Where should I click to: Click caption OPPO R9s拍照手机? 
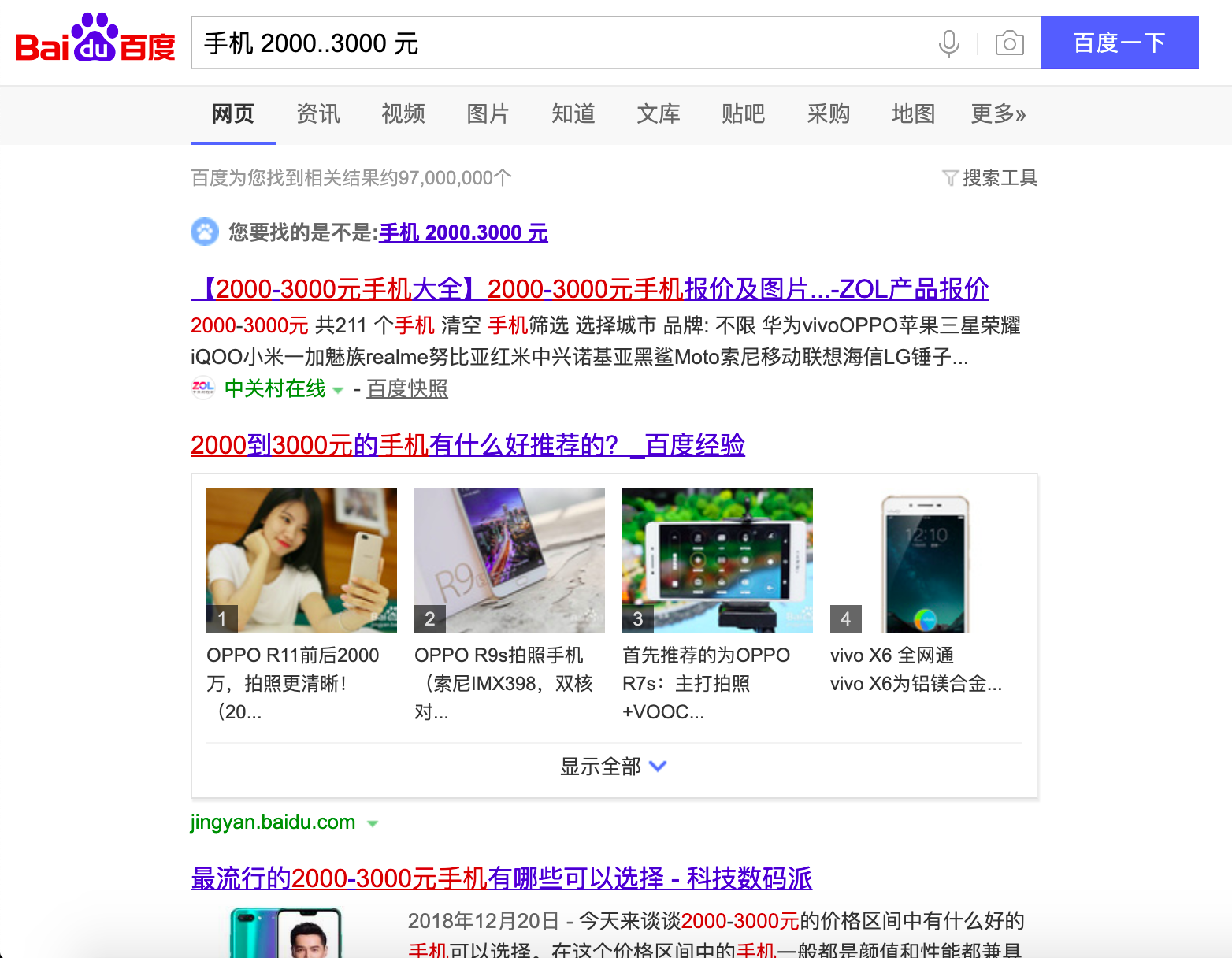point(503,683)
